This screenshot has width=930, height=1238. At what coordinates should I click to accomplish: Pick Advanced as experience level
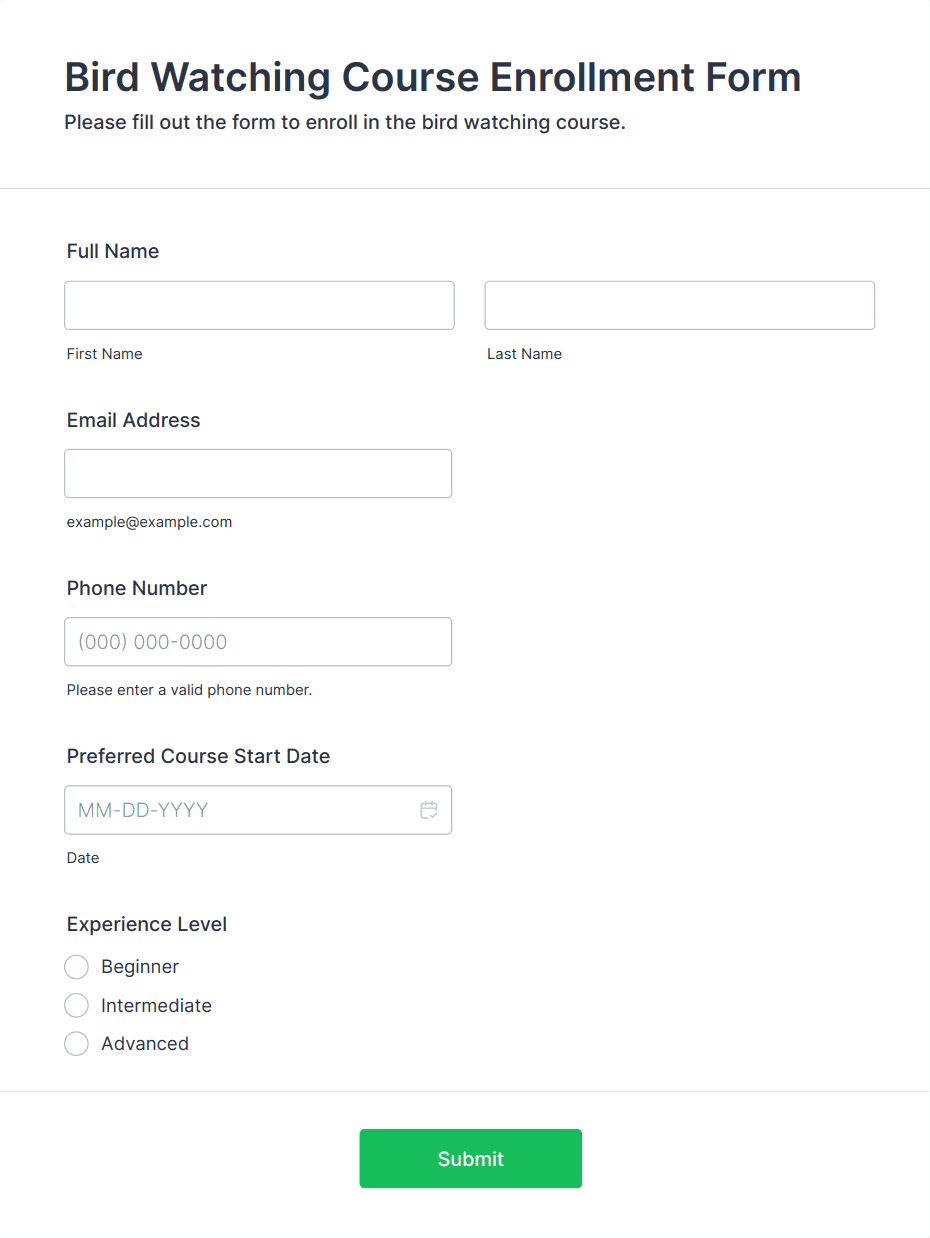tap(76, 1043)
